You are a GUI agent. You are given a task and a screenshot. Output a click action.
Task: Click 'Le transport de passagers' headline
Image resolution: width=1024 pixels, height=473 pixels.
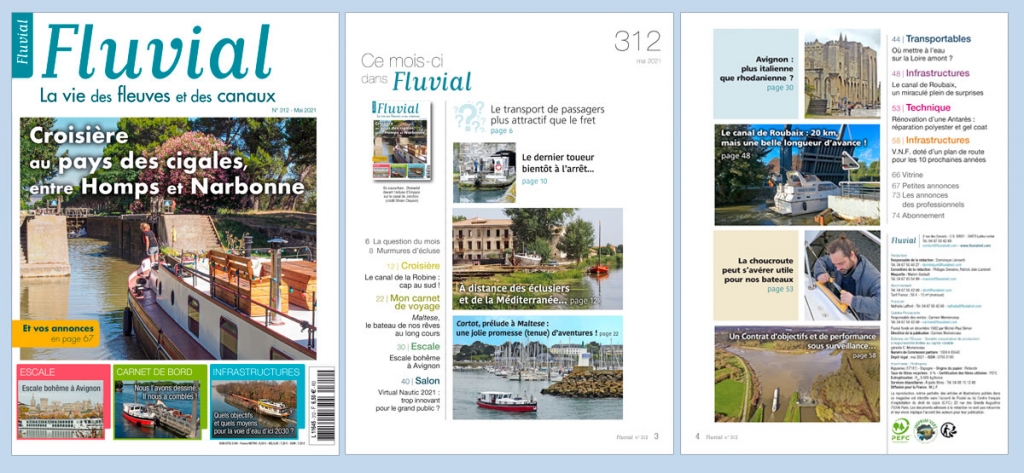coord(547,114)
